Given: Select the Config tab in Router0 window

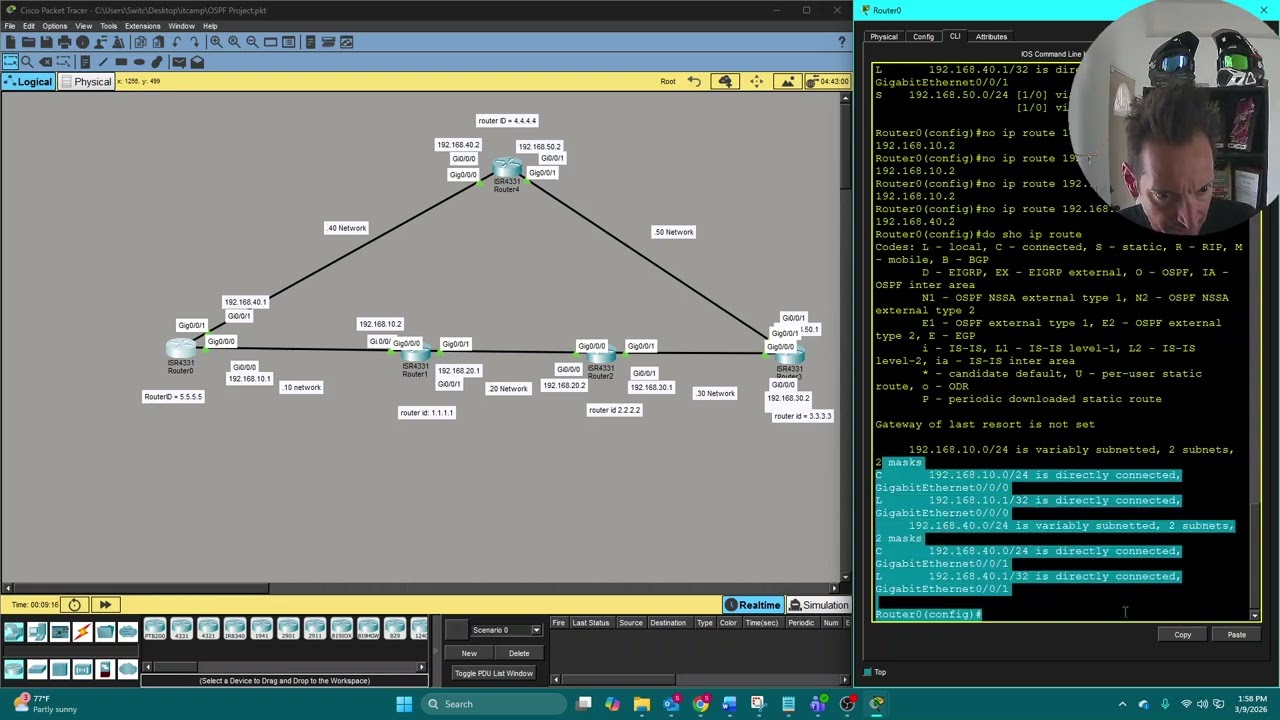Looking at the screenshot, I should coord(923,37).
